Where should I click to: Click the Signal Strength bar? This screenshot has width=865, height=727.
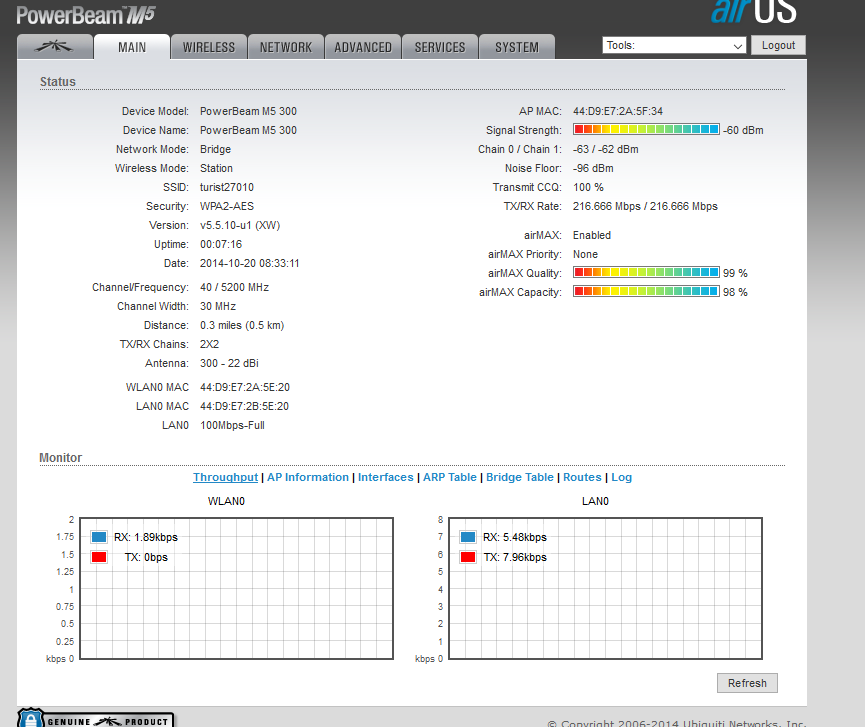[646, 129]
